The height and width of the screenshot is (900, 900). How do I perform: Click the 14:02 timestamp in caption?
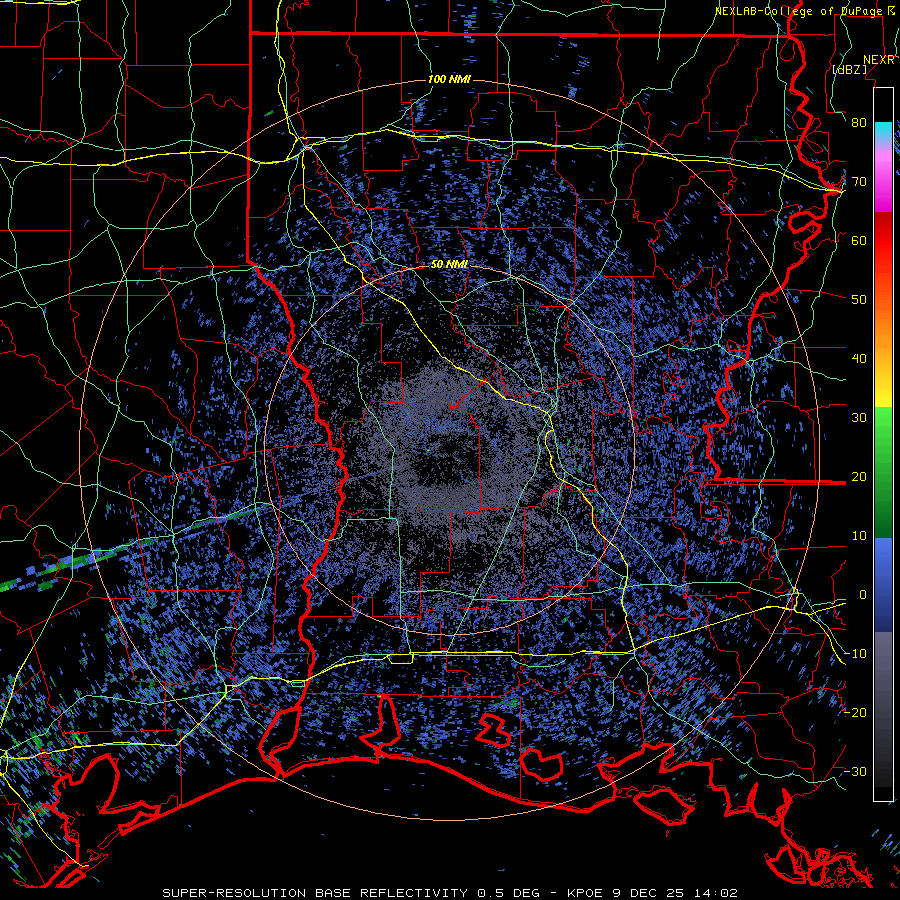(x=716, y=893)
